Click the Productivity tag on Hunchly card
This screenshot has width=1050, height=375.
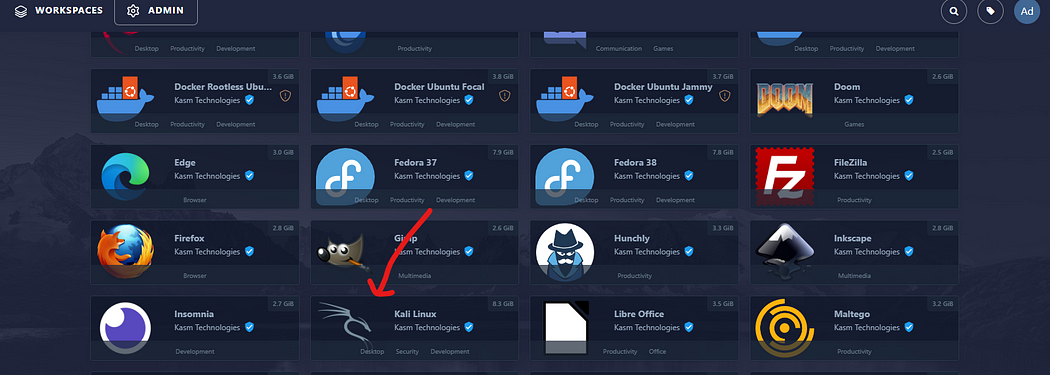(x=635, y=276)
